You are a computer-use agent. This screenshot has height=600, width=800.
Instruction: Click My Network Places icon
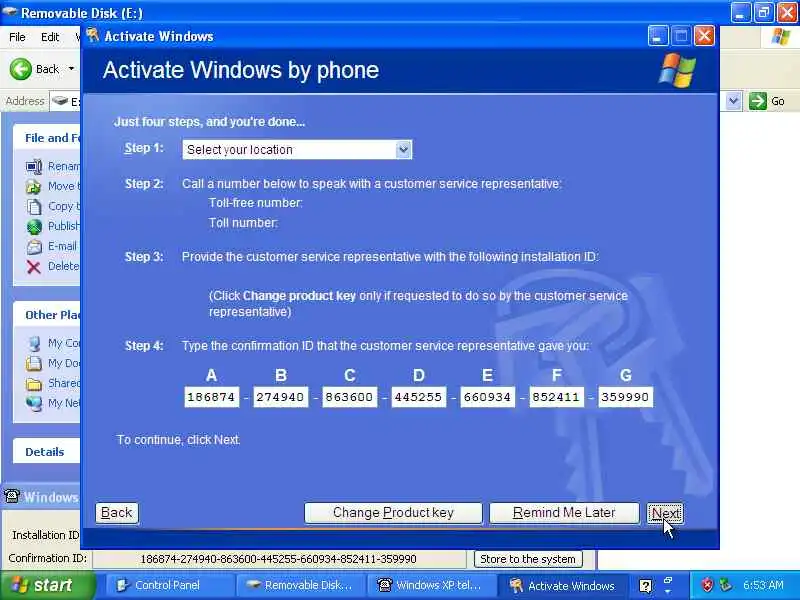tap(34, 403)
